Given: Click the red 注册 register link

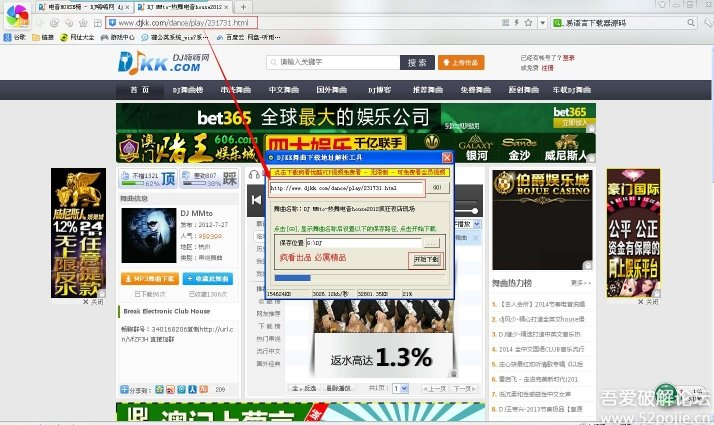Looking at the screenshot, I should click(547, 68).
